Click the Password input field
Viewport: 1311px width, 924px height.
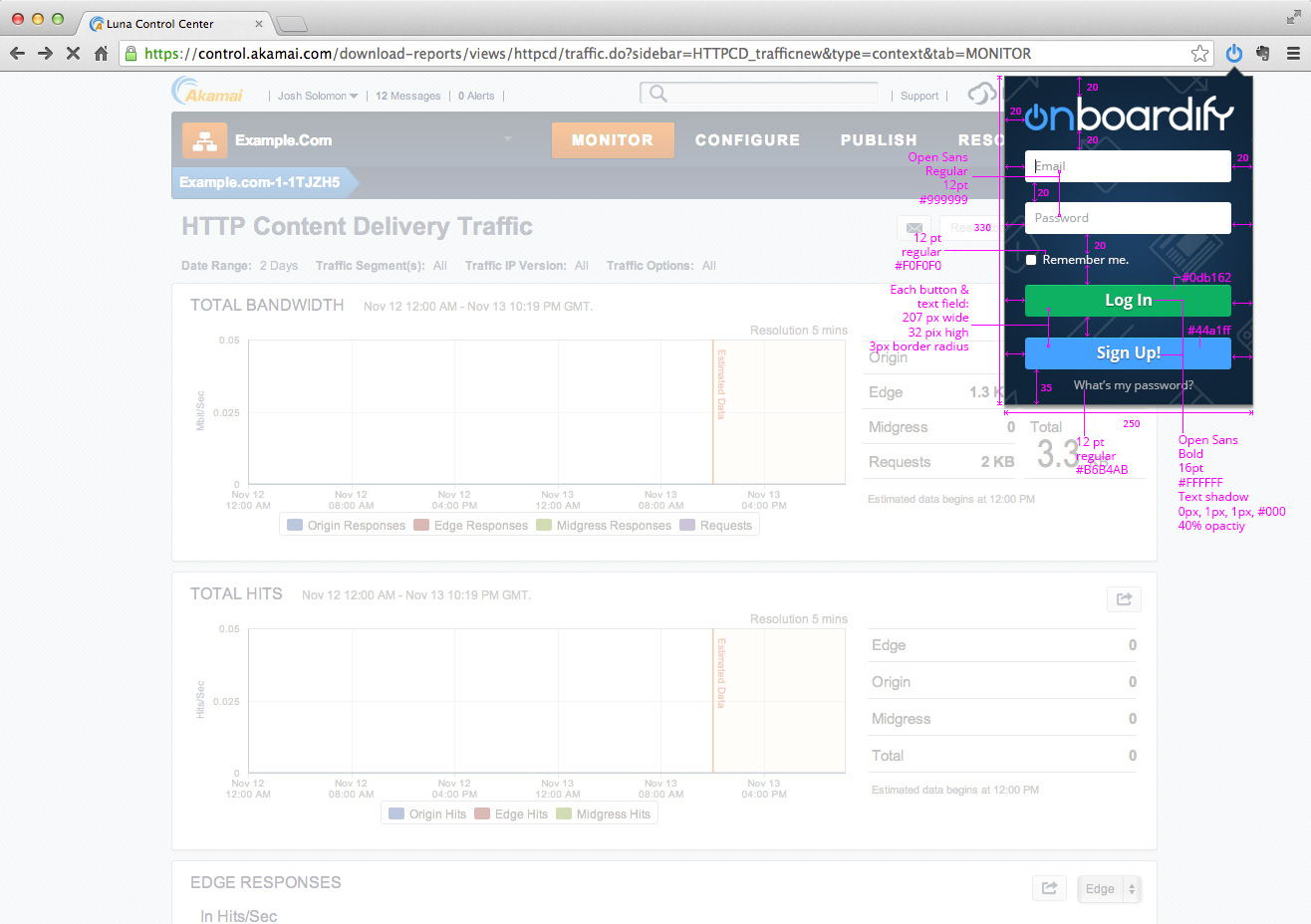[x=1128, y=218]
